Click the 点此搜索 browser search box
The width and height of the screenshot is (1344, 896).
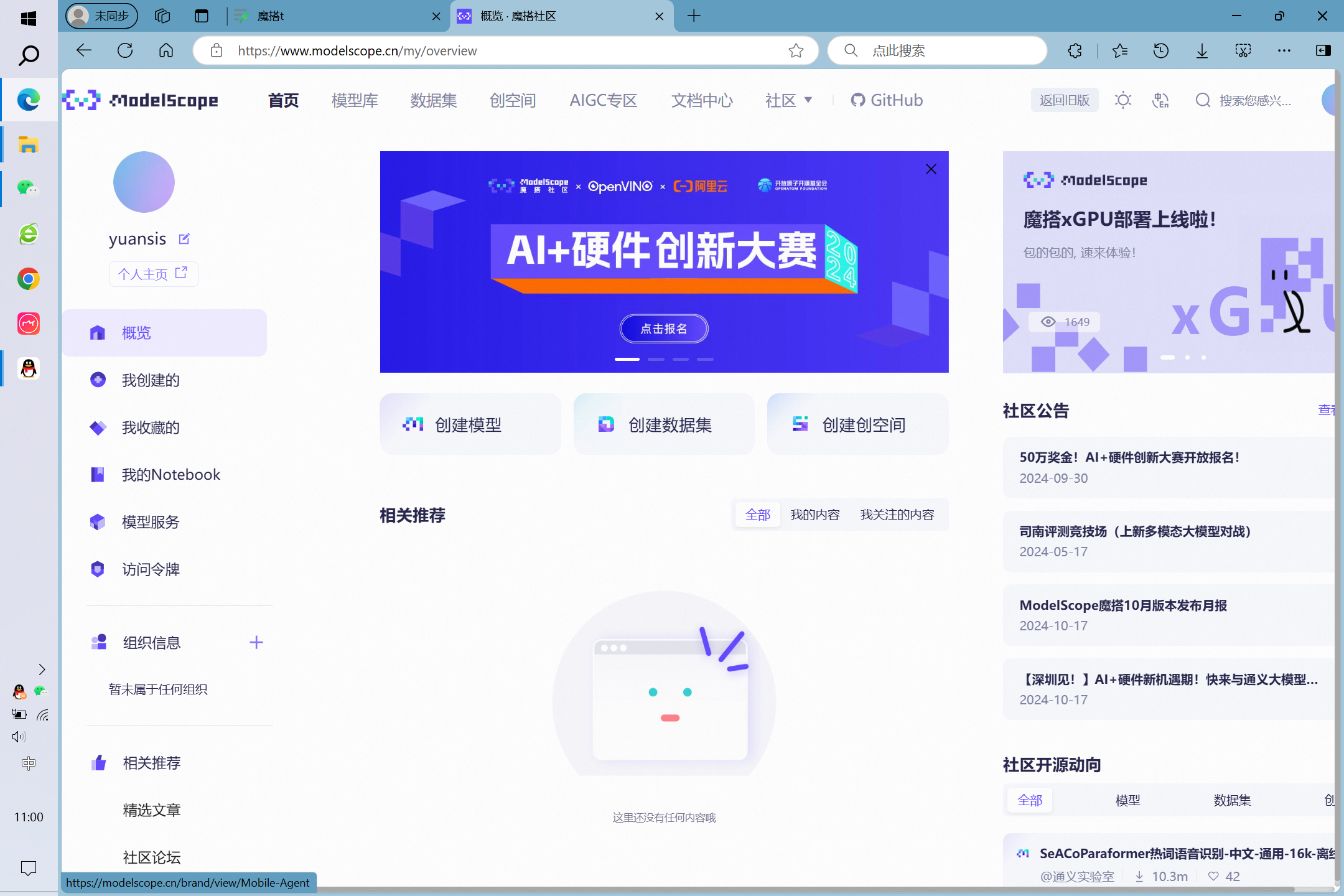click(937, 50)
